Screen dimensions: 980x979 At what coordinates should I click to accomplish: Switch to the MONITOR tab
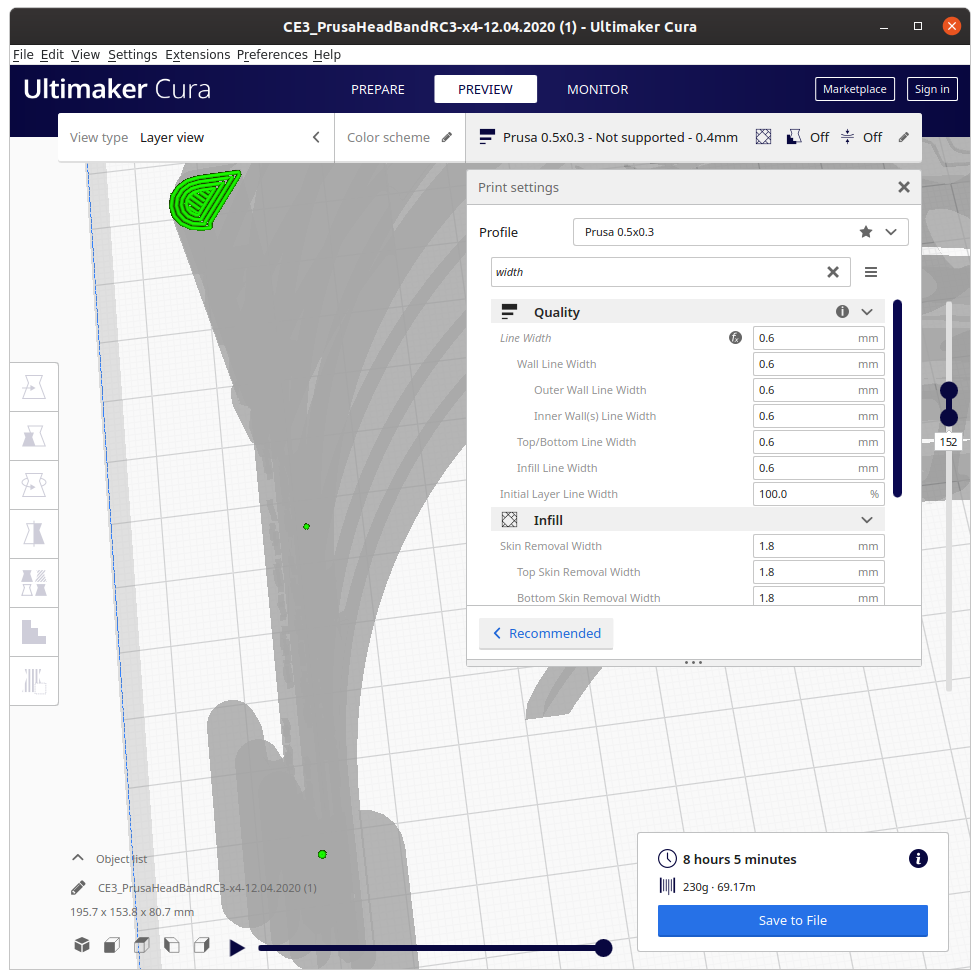coord(597,89)
